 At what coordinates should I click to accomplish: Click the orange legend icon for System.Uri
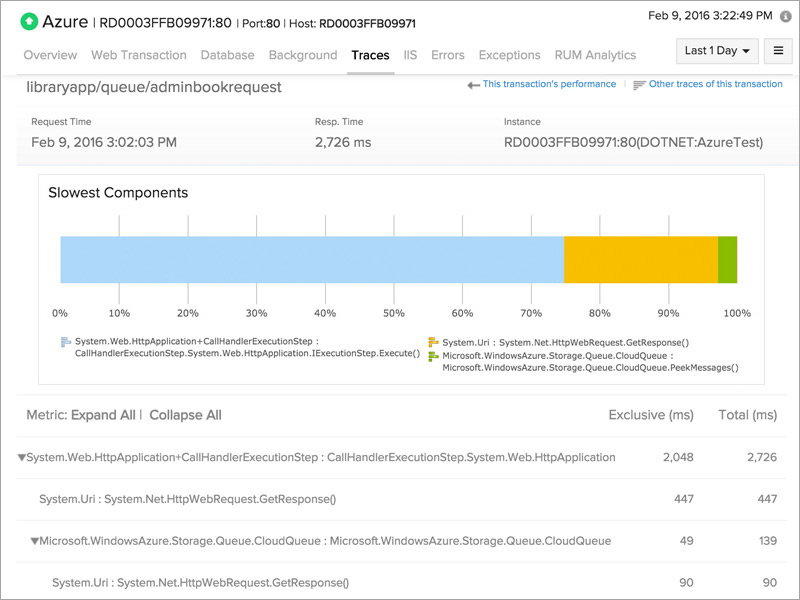tap(433, 342)
